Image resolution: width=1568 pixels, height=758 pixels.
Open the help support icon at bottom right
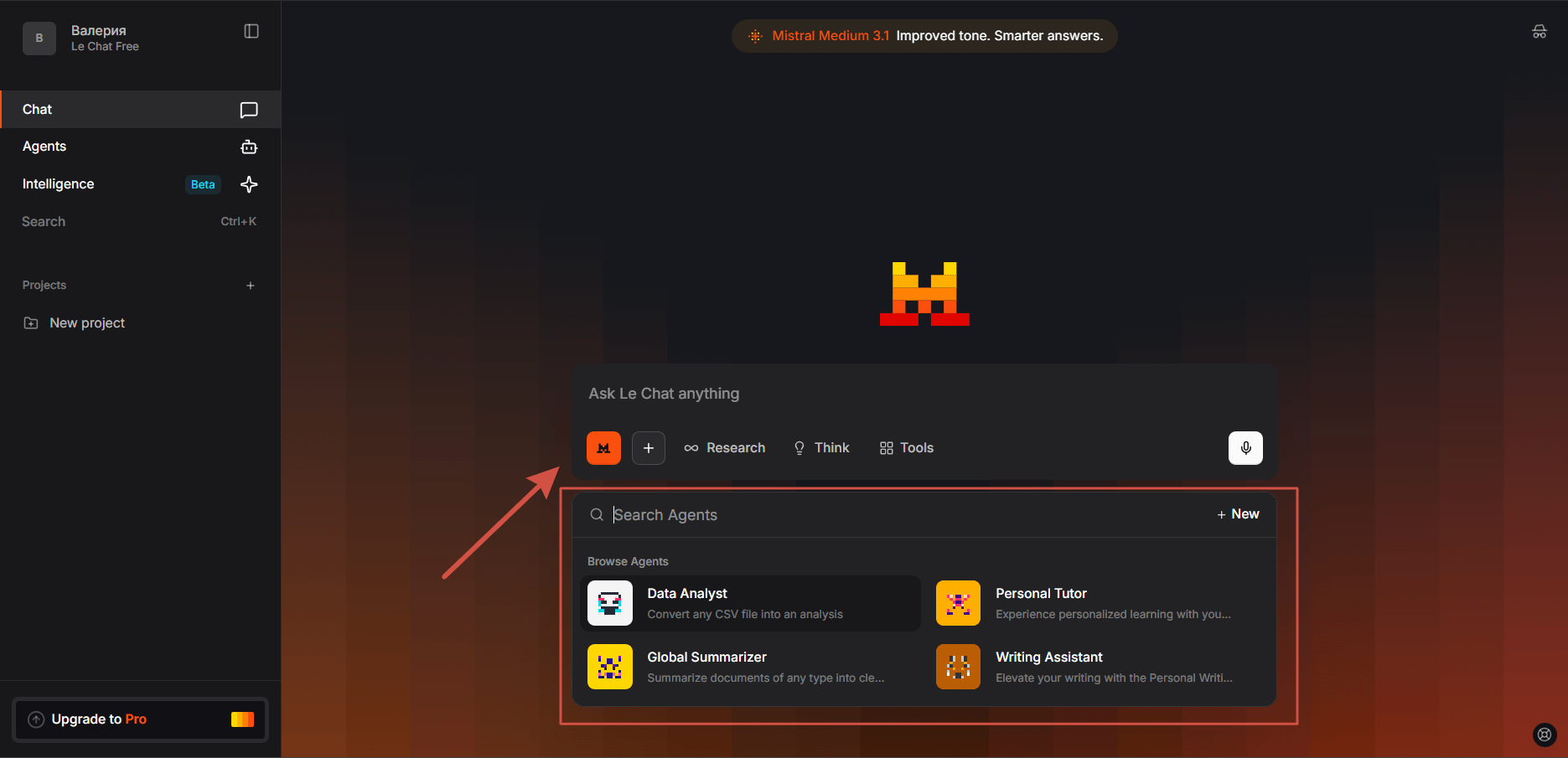pyautogui.click(x=1545, y=735)
